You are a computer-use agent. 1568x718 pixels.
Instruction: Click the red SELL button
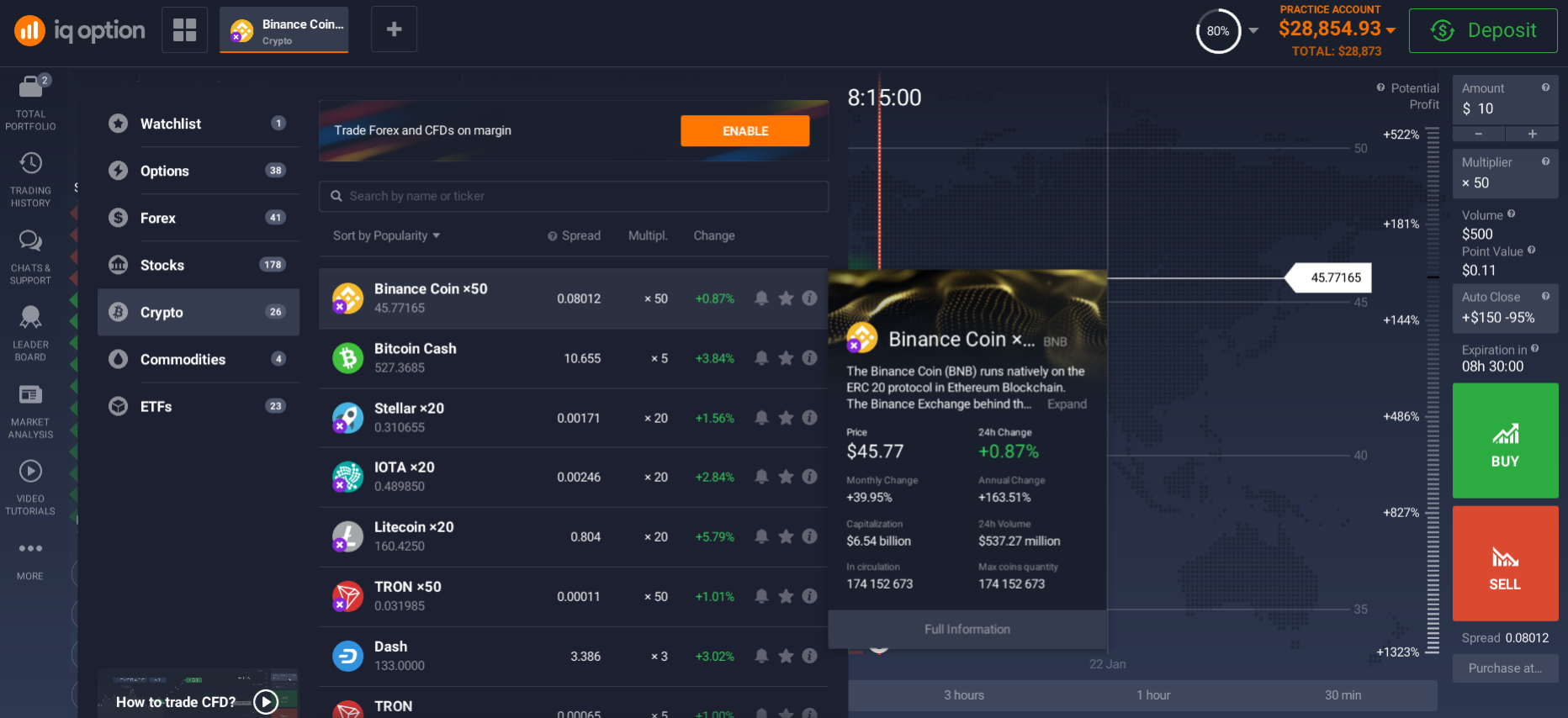(x=1505, y=563)
